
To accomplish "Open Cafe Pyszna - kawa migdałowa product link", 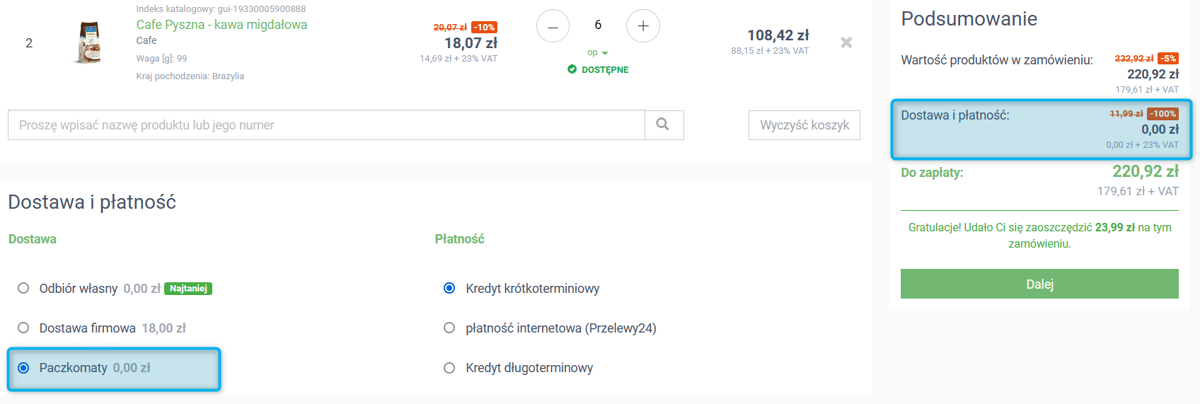I will pos(222,24).
